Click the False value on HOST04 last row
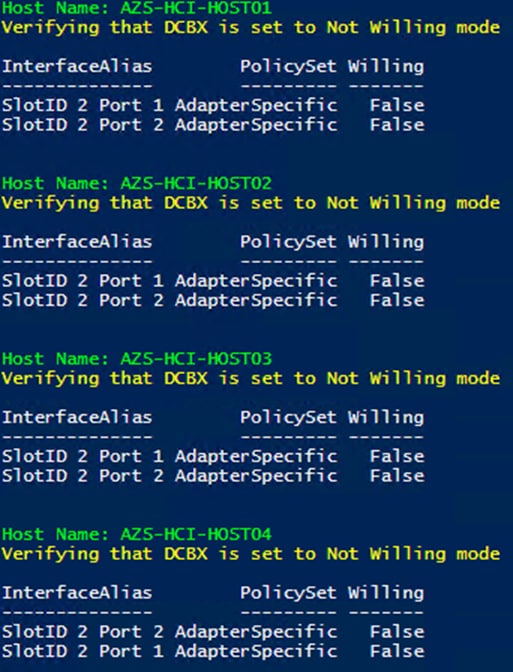The image size is (513, 672). (397, 652)
